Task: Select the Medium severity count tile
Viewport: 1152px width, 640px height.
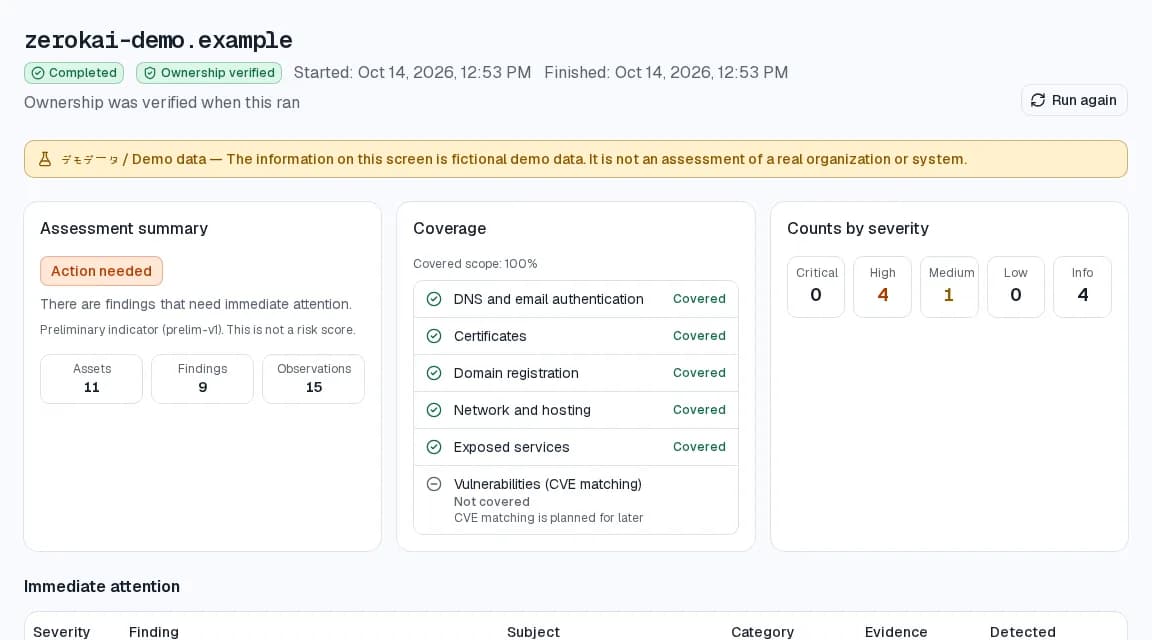Action: 949,287
